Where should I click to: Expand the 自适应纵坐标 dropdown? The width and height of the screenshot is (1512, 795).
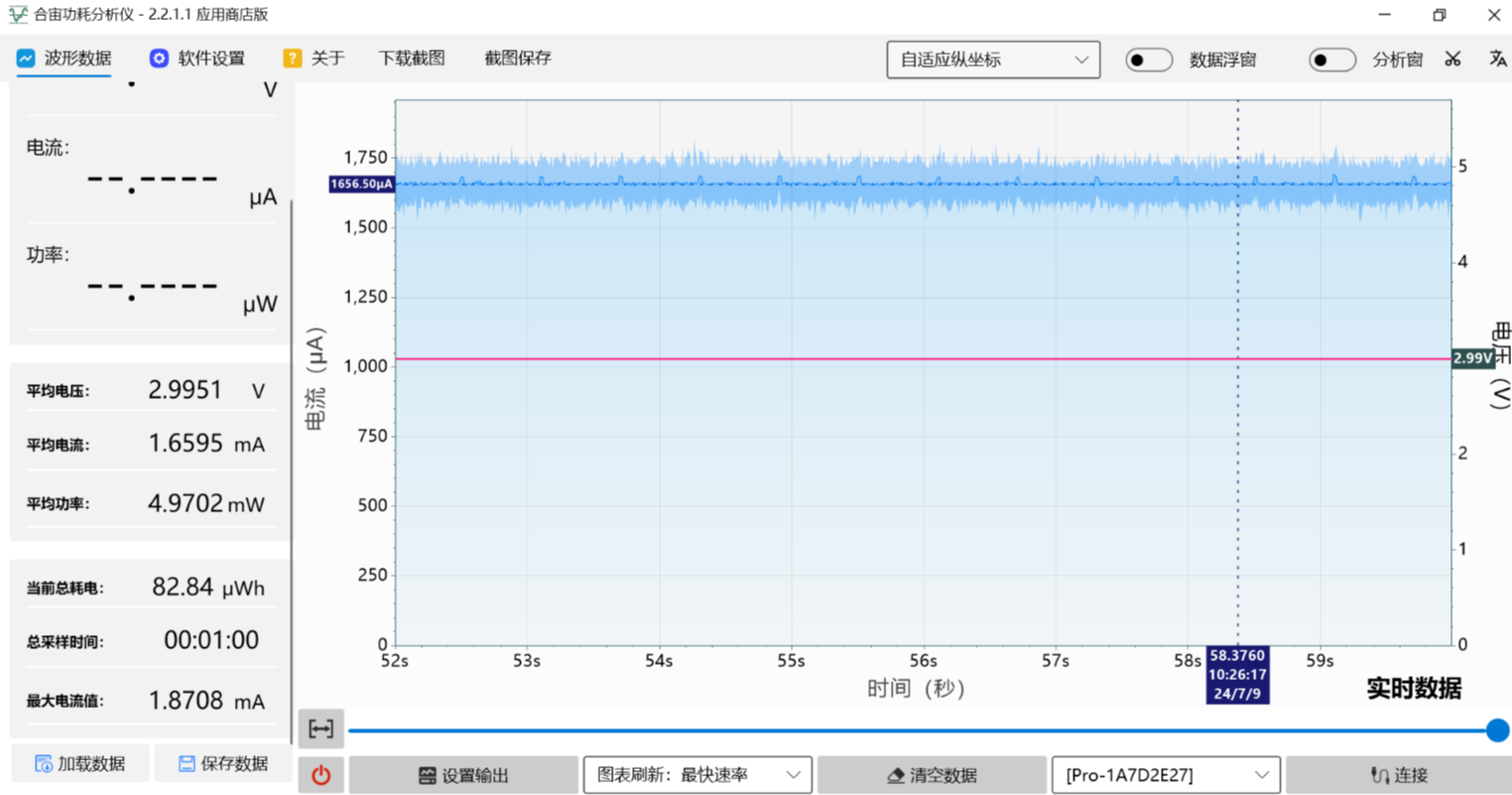[993, 60]
